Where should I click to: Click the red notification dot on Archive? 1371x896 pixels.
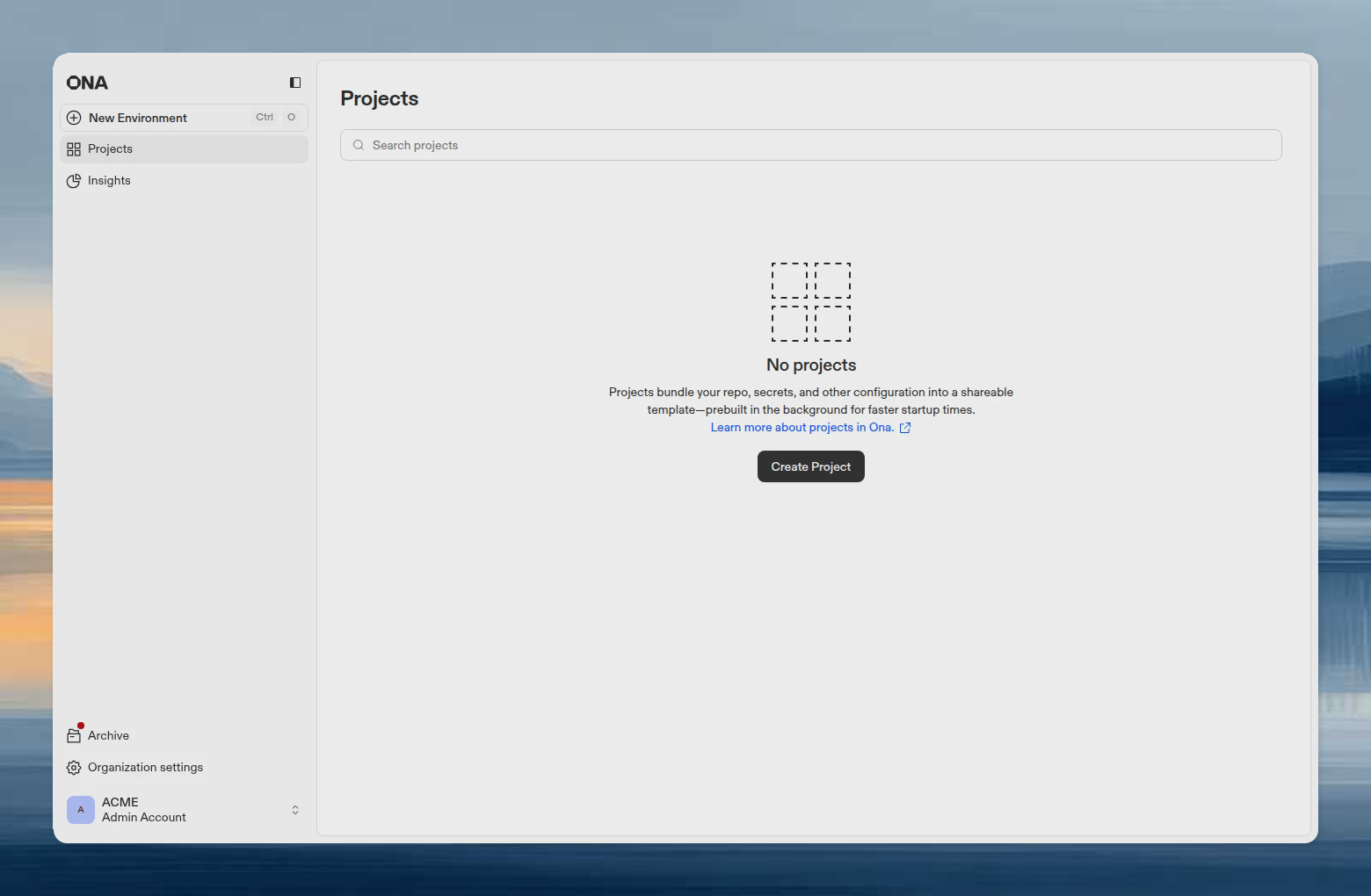(x=81, y=725)
